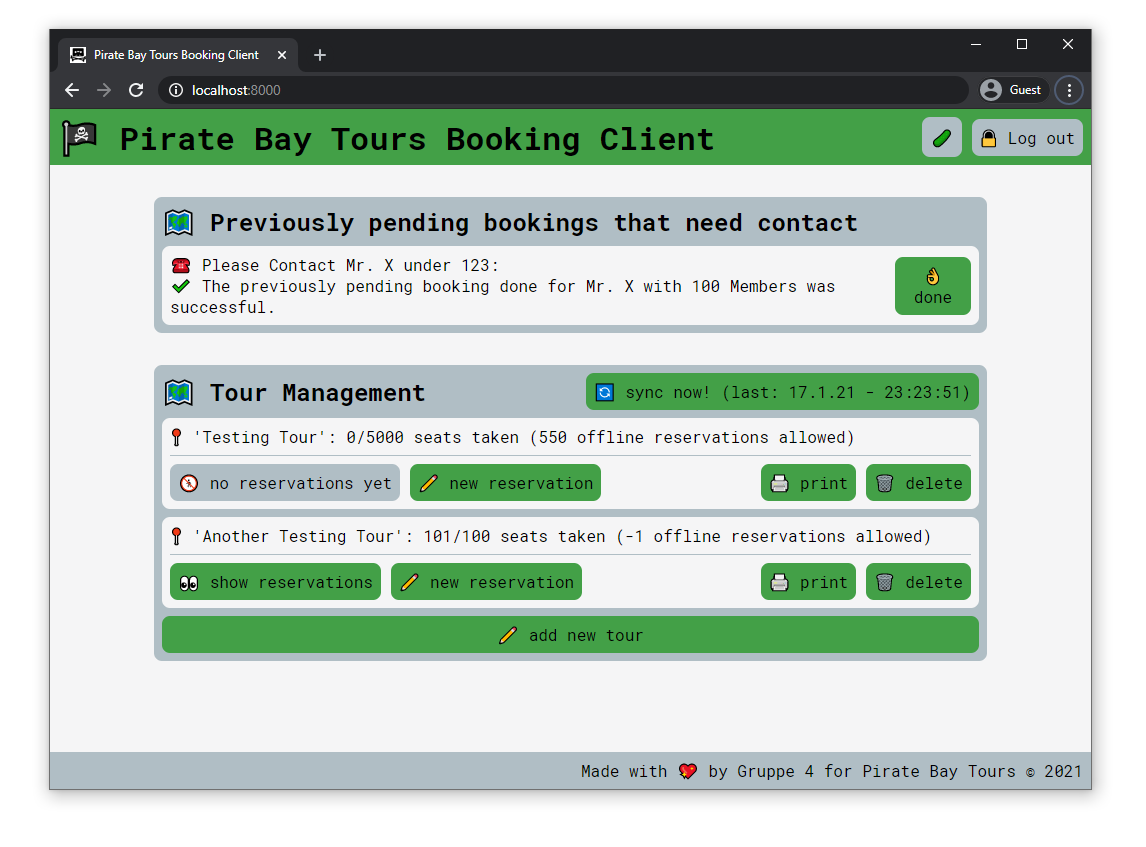Select the Pirate Bay Tours Booking Client tab

pos(178,55)
